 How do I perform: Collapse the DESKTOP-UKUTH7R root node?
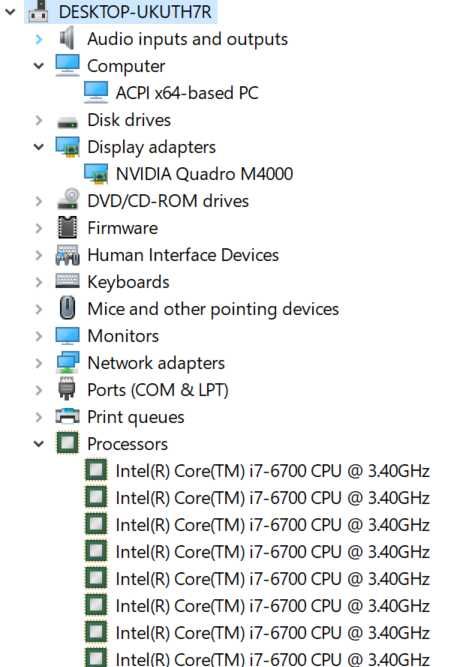pyautogui.click(x=10, y=12)
